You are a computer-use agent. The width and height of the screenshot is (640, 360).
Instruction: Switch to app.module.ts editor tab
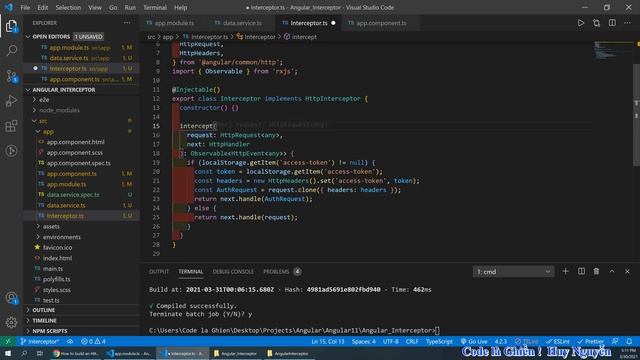click(x=173, y=23)
